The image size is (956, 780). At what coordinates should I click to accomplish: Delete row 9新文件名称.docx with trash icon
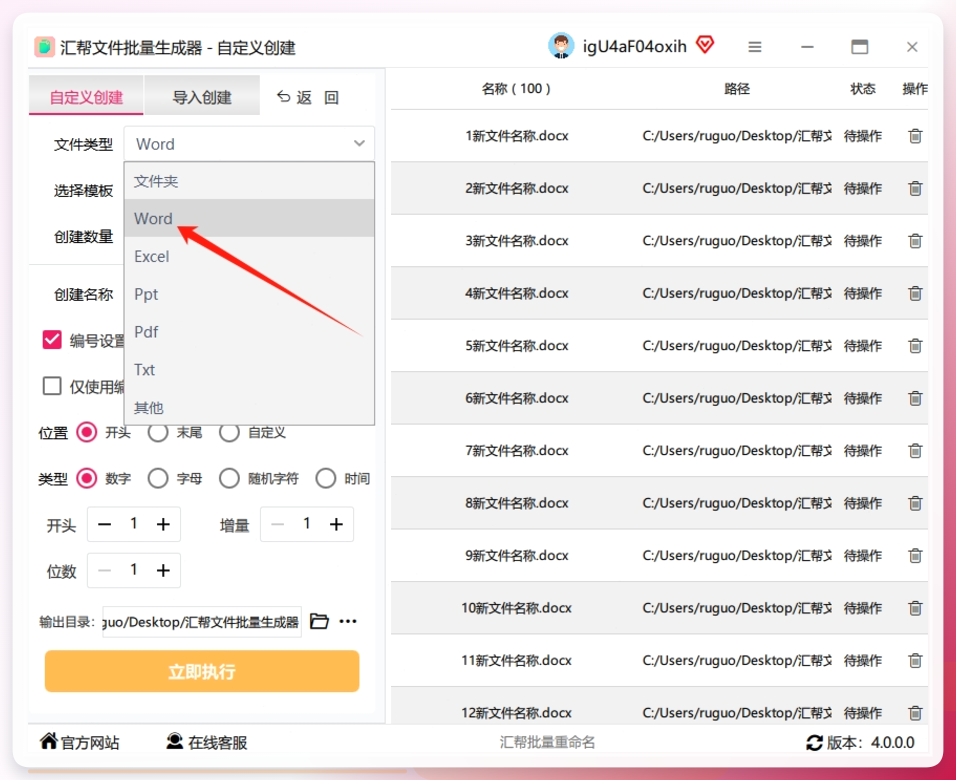coord(915,556)
